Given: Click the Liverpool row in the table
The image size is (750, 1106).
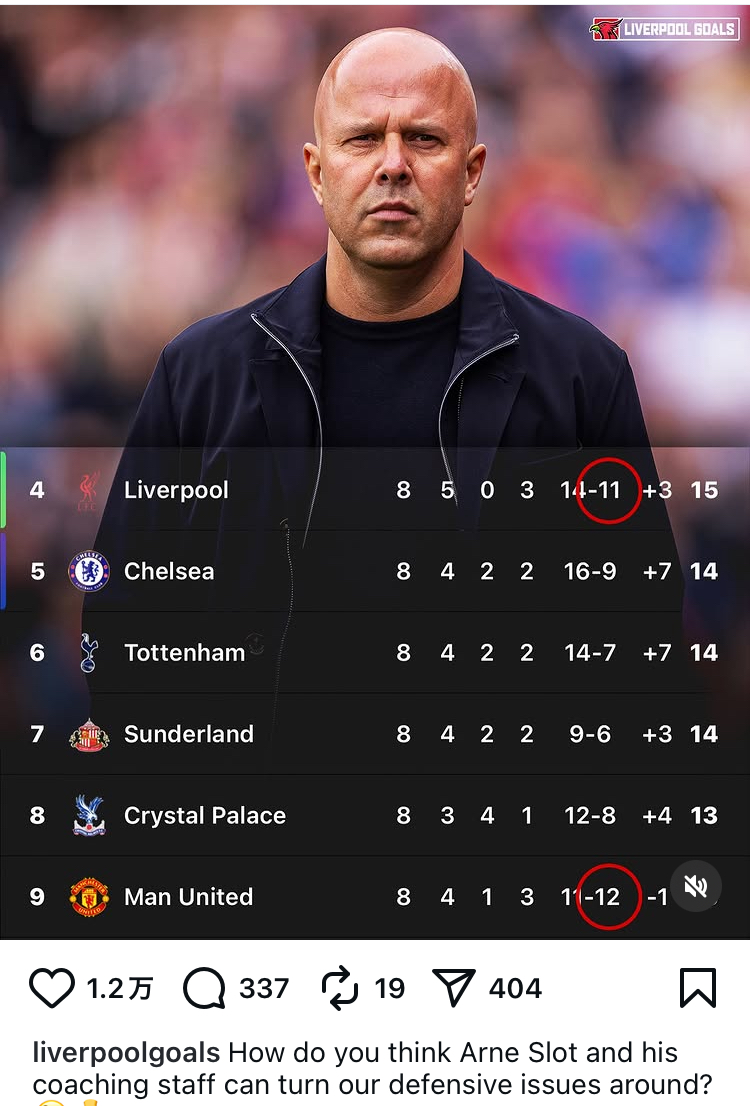Looking at the screenshot, I should (x=300, y=490).
